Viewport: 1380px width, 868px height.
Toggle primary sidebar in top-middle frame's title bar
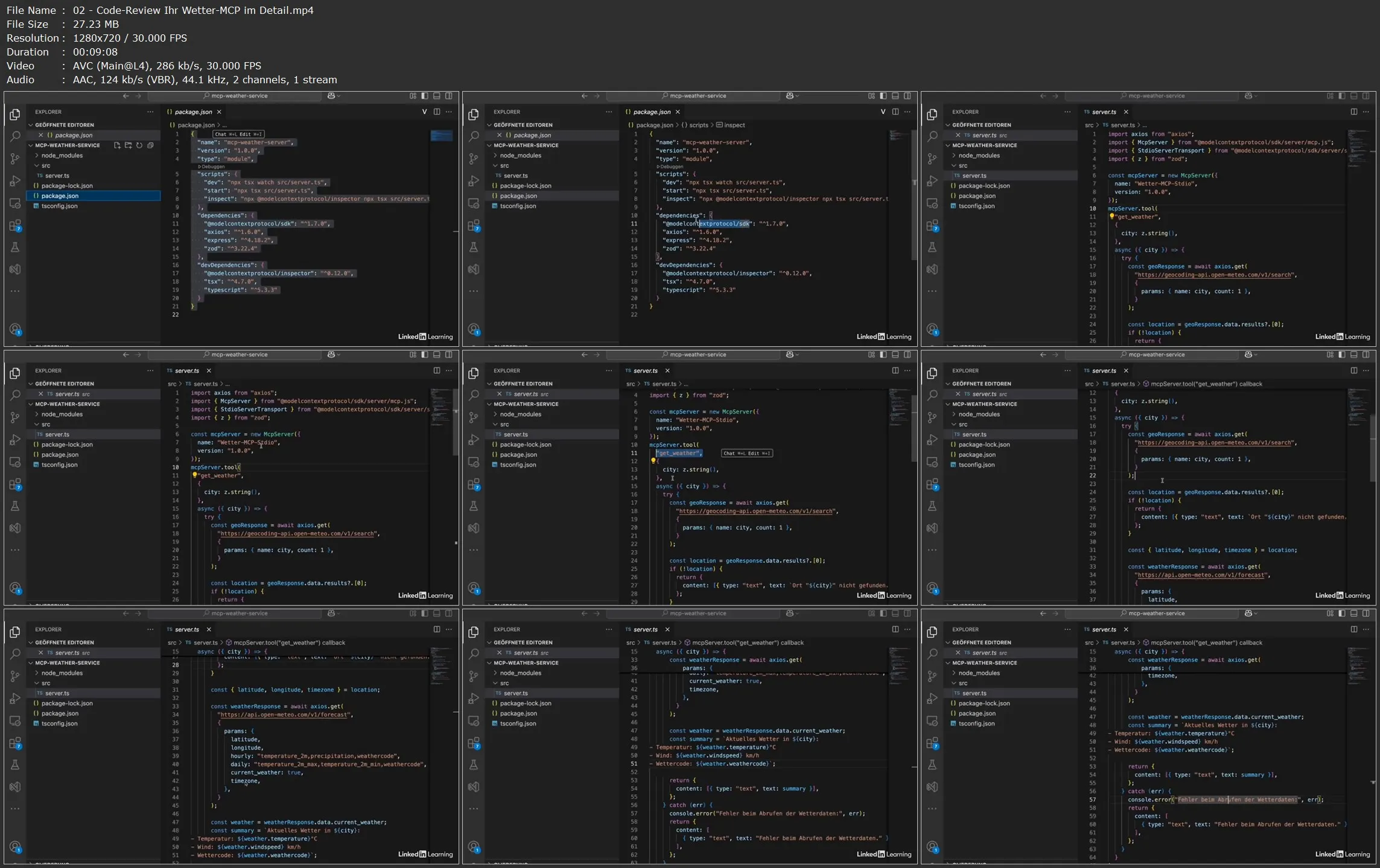click(883, 96)
